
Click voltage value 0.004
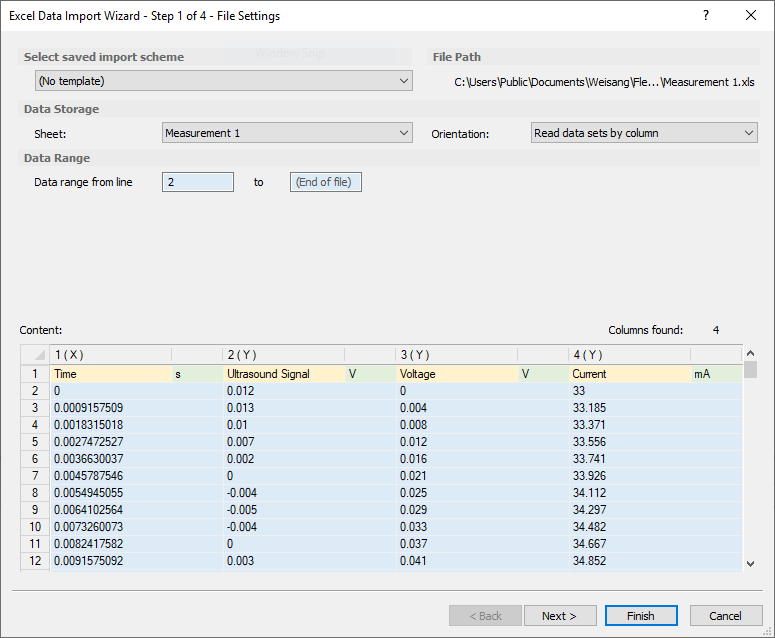point(482,408)
